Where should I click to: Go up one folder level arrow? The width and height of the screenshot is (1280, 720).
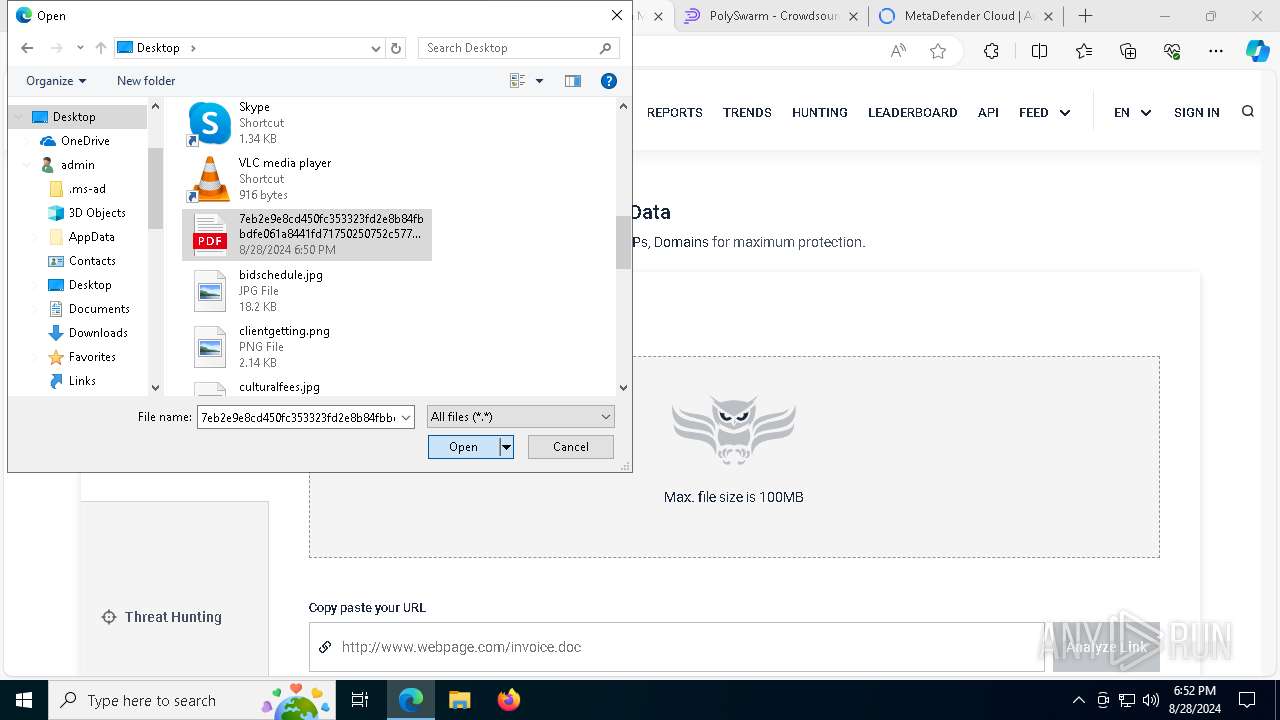pos(100,48)
